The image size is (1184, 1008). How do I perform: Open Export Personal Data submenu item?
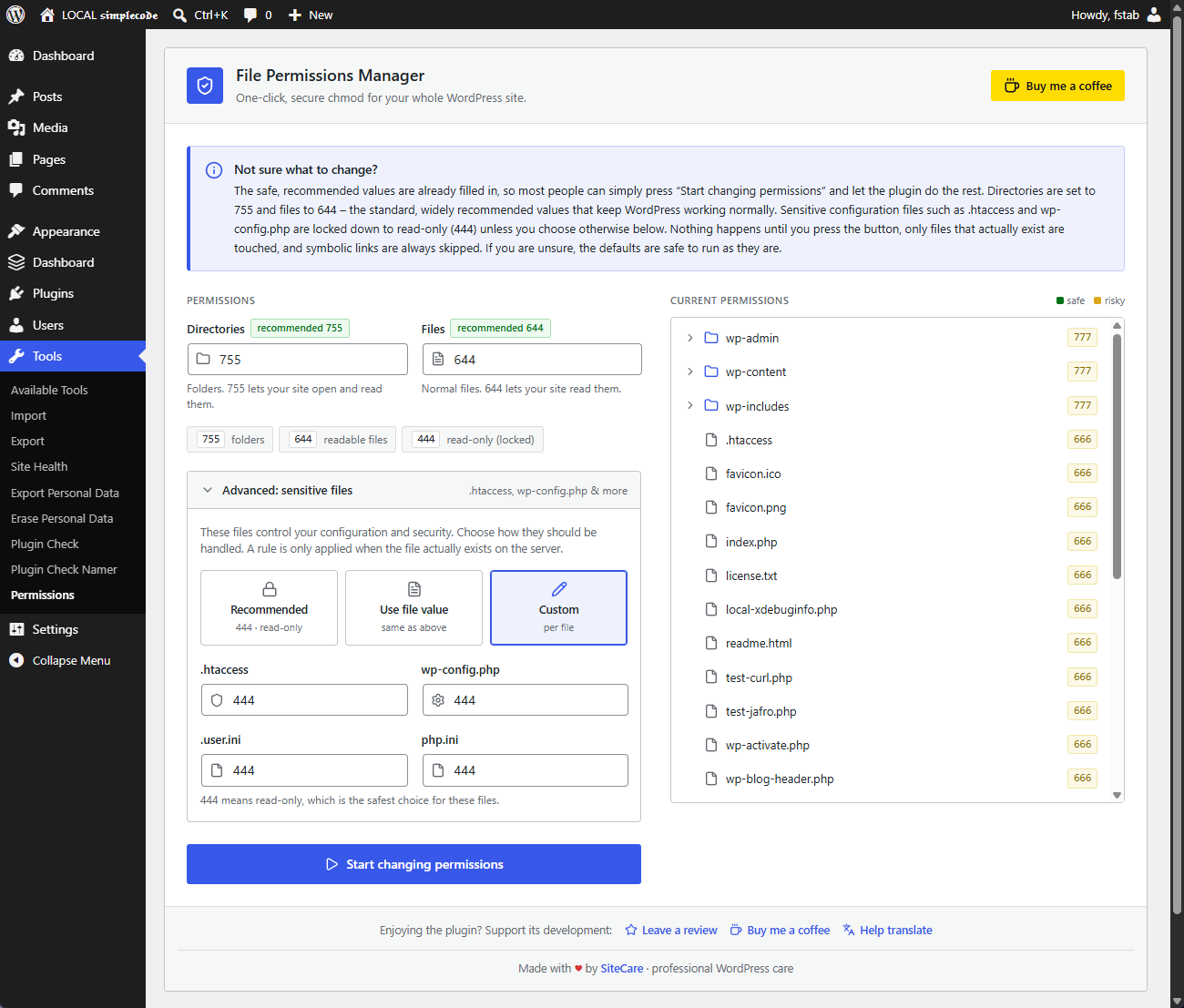click(65, 493)
